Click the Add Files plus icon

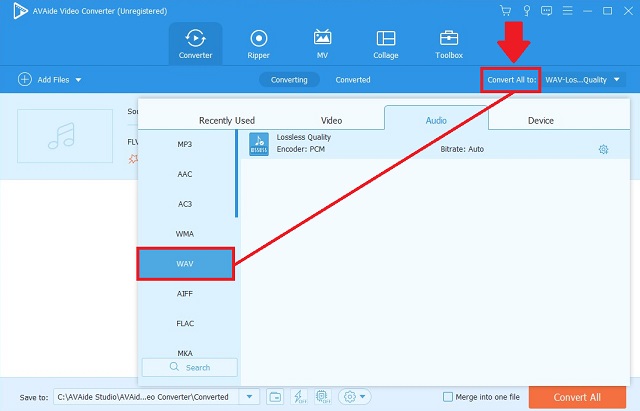(24, 79)
